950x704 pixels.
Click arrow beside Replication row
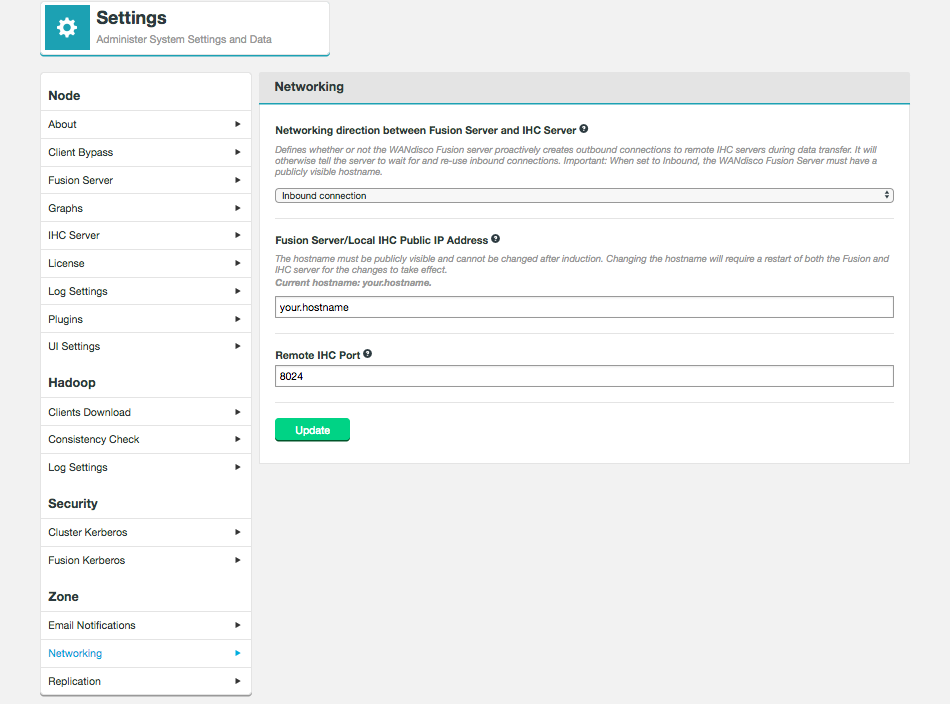(238, 681)
